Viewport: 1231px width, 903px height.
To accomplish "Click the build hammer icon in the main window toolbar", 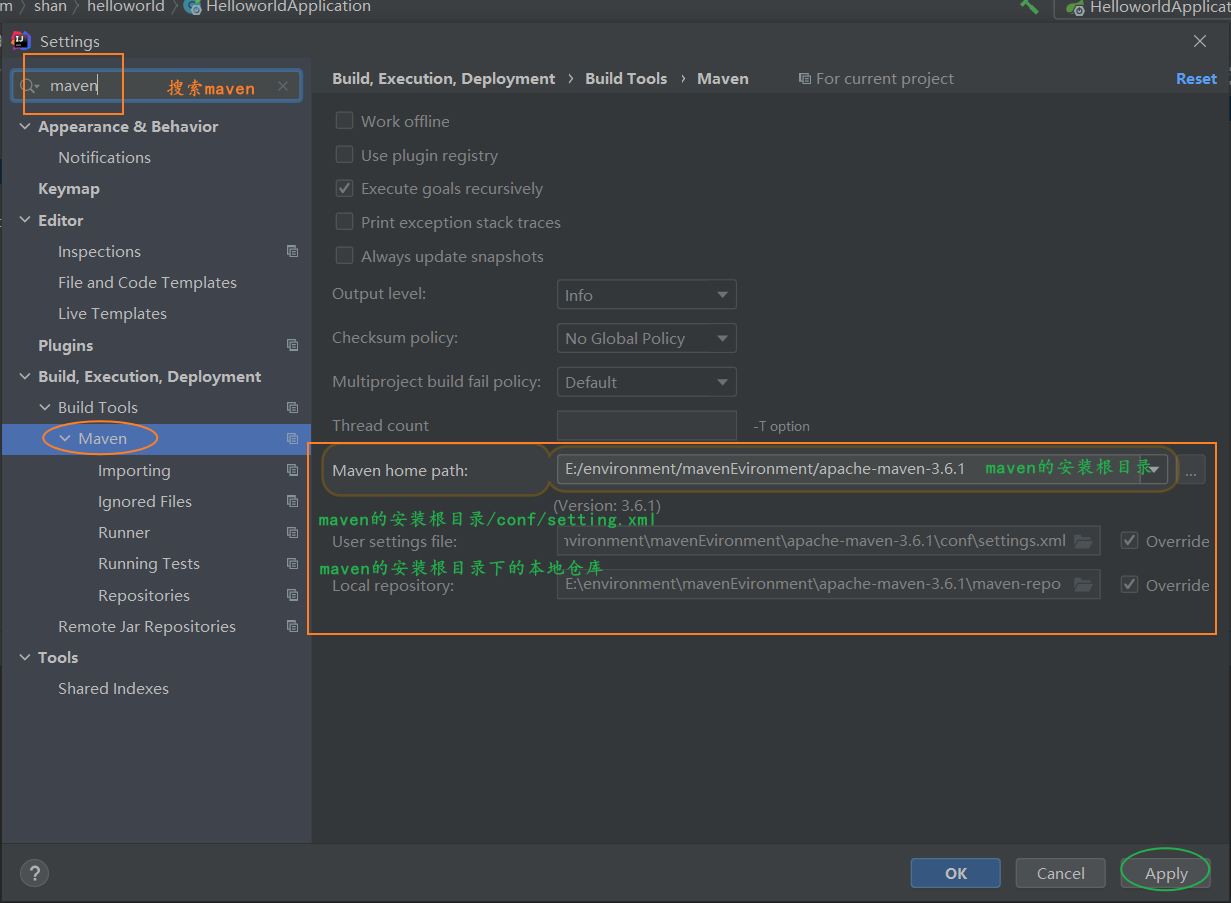I will [x=1029, y=7].
